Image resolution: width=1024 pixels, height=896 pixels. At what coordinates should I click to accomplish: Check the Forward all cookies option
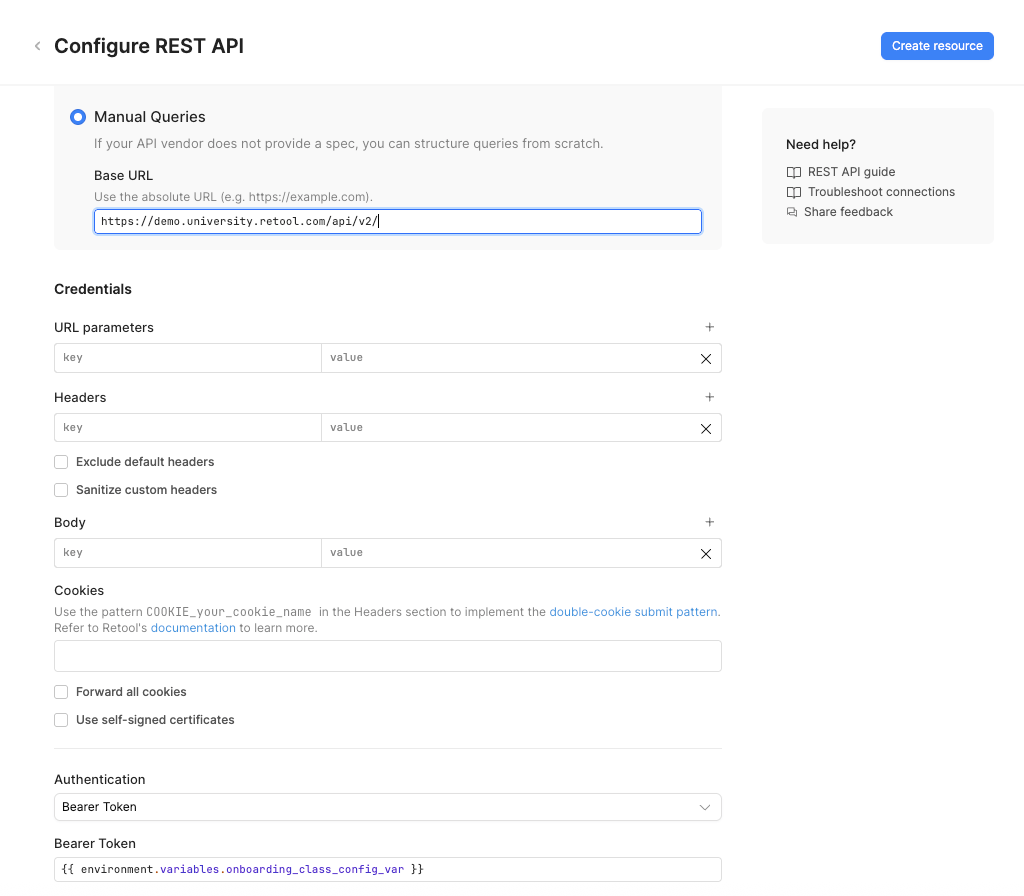coord(62,692)
